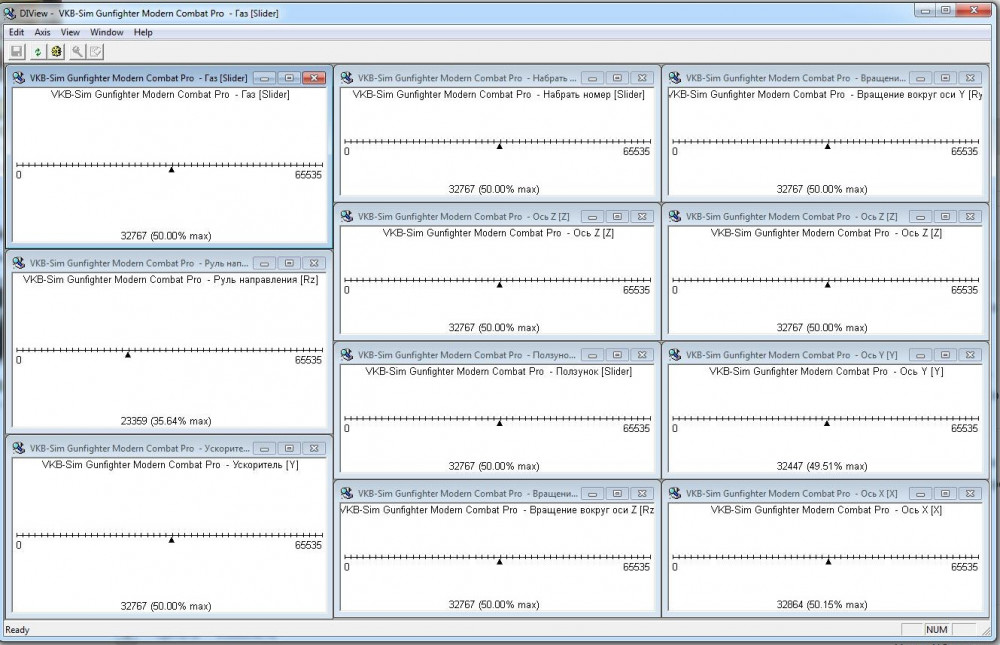Image resolution: width=1000 pixels, height=645 pixels.
Task: Open the Axis menu
Action: tap(42, 32)
